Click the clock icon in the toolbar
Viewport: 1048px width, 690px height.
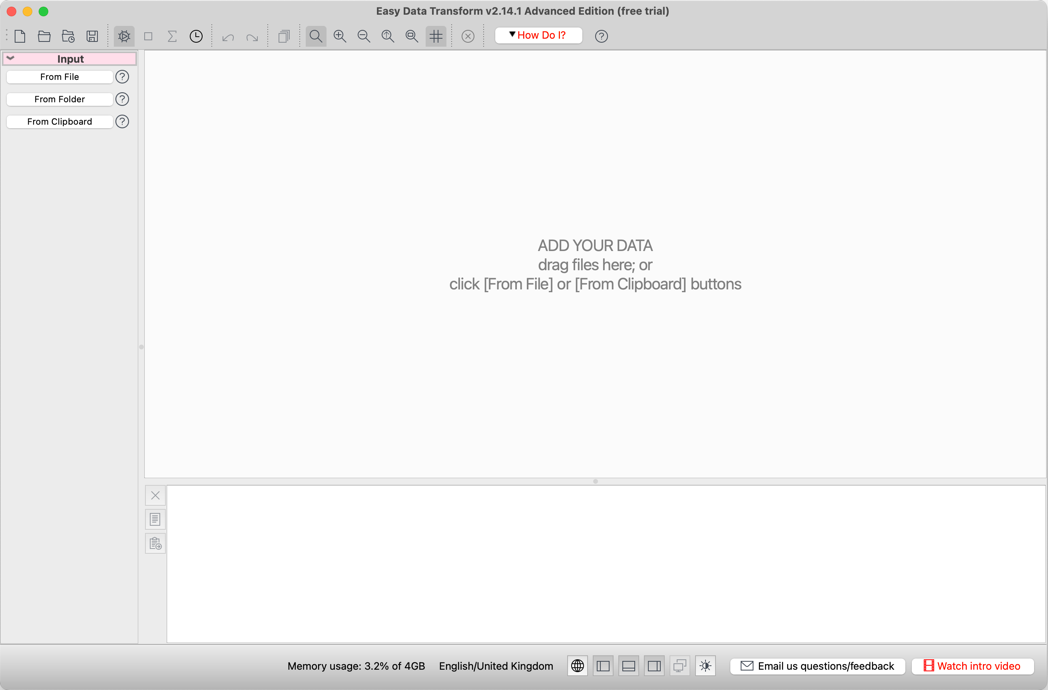(x=196, y=36)
